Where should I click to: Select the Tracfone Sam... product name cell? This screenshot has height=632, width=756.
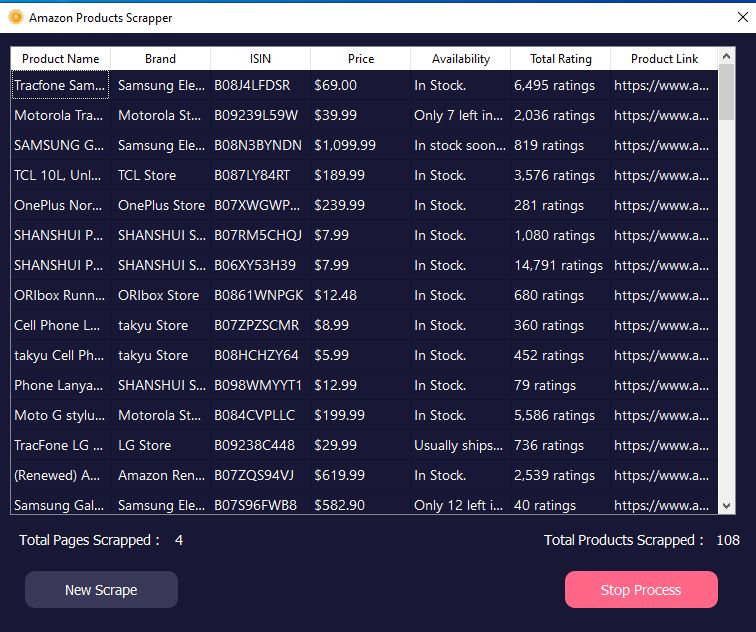pos(61,85)
